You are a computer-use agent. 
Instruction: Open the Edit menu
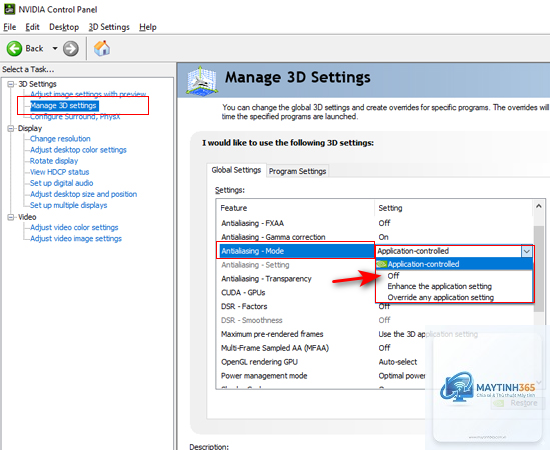pyautogui.click(x=32, y=27)
